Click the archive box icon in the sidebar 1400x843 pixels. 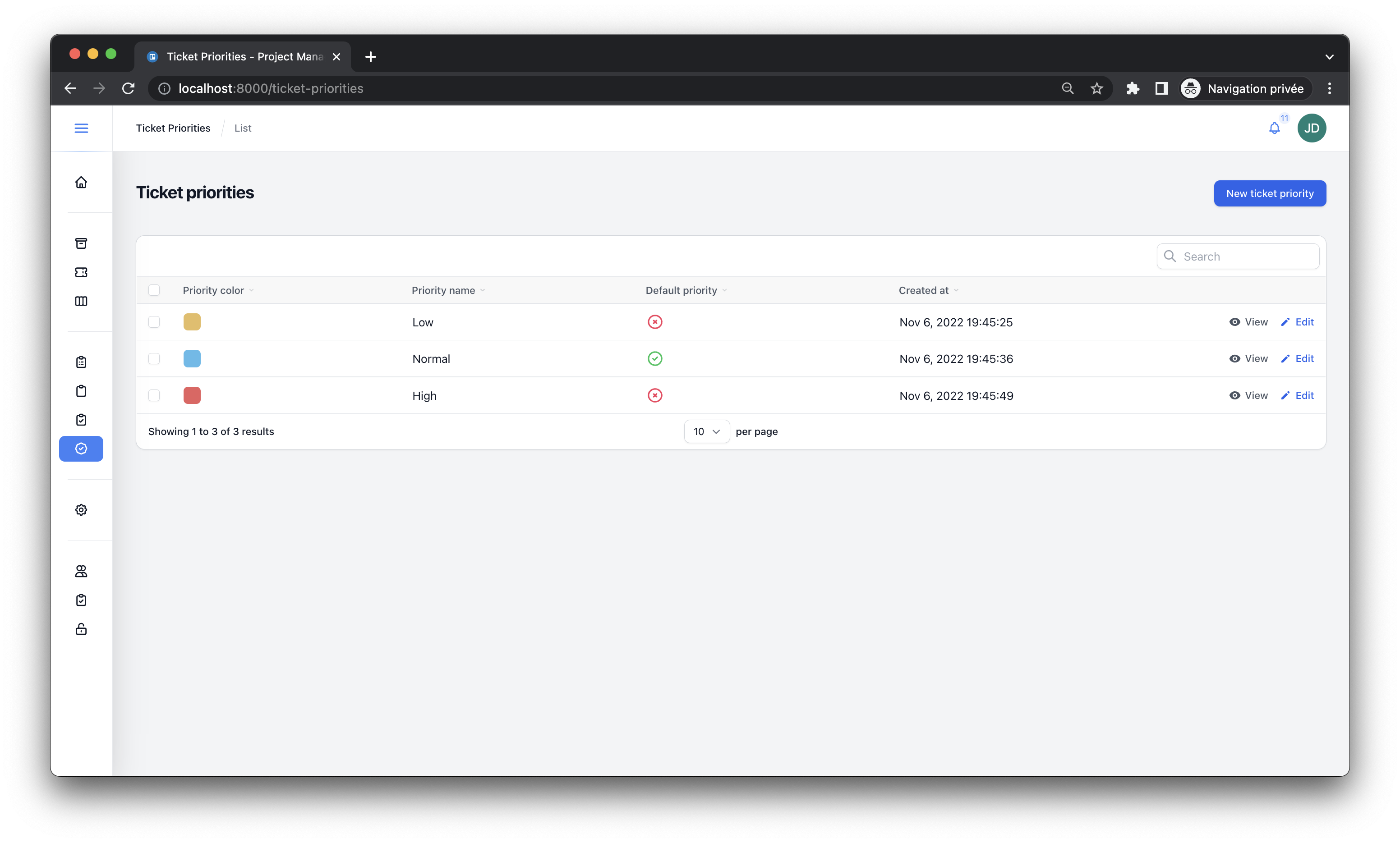tap(81, 243)
